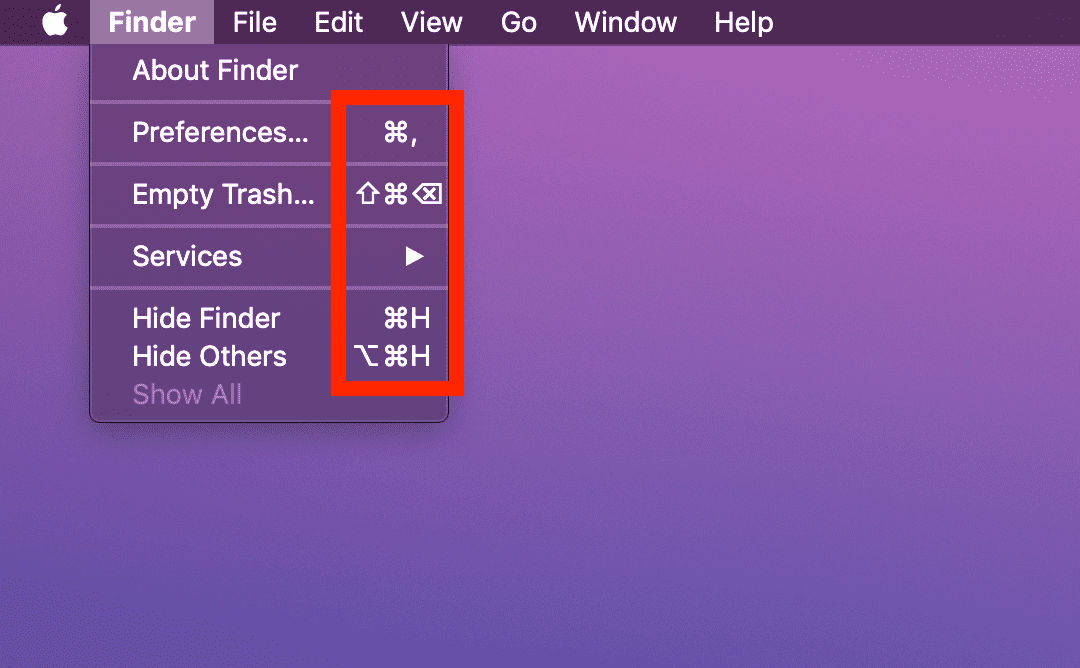The width and height of the screenshot is (1080, 668).
Task: Select the Preferences… menu entry
Action: click(220, 133)
